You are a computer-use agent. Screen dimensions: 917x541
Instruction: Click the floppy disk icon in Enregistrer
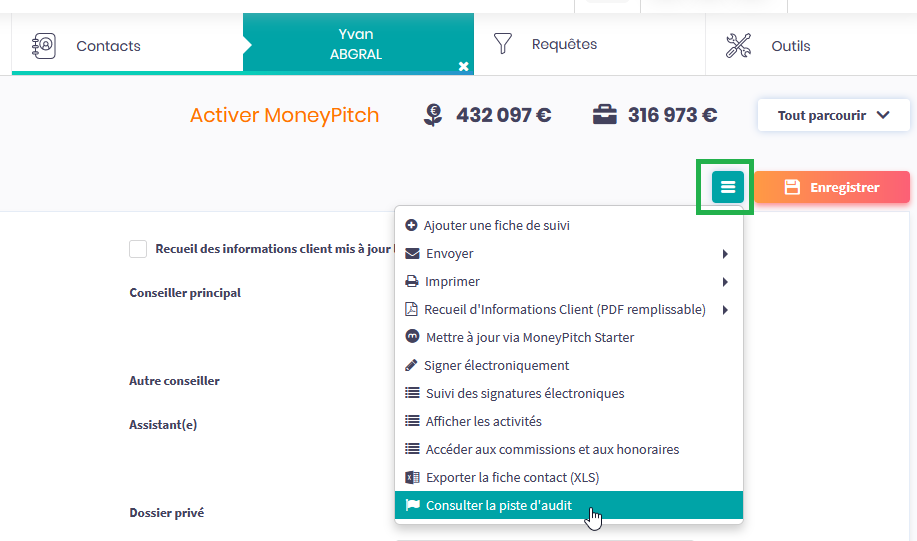pos(792,187)
